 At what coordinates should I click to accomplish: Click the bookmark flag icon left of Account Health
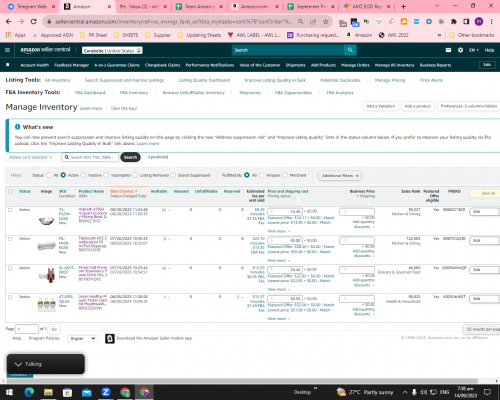[8, 65]
